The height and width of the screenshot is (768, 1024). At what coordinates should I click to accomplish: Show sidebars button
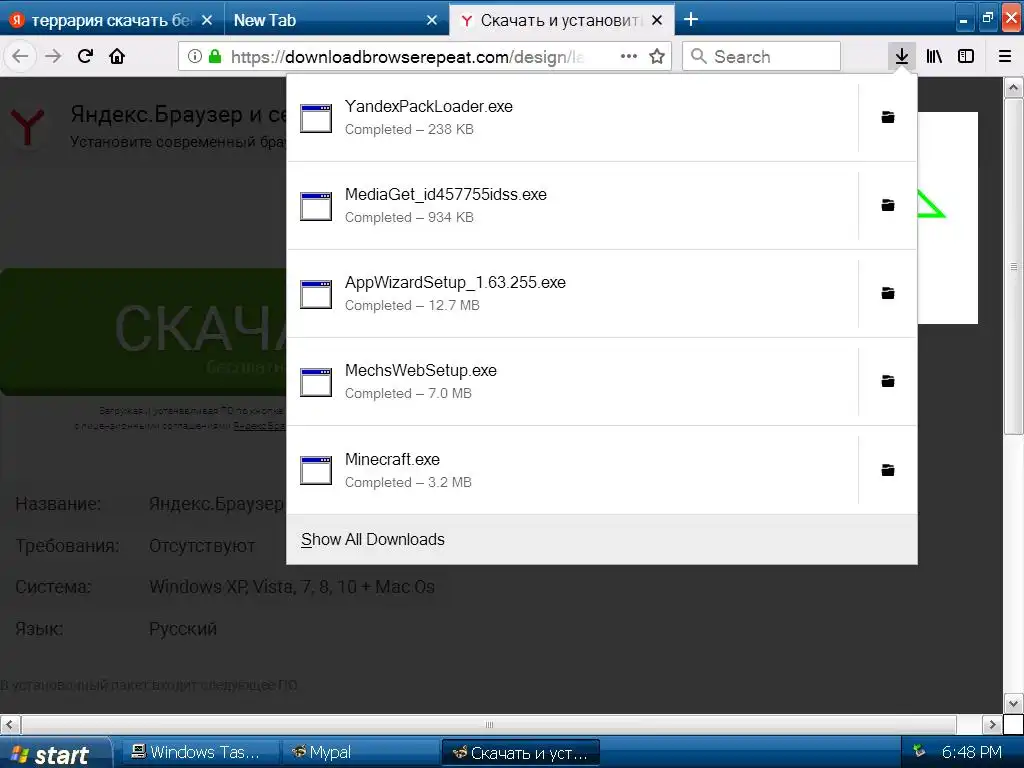tap(966, 56)
